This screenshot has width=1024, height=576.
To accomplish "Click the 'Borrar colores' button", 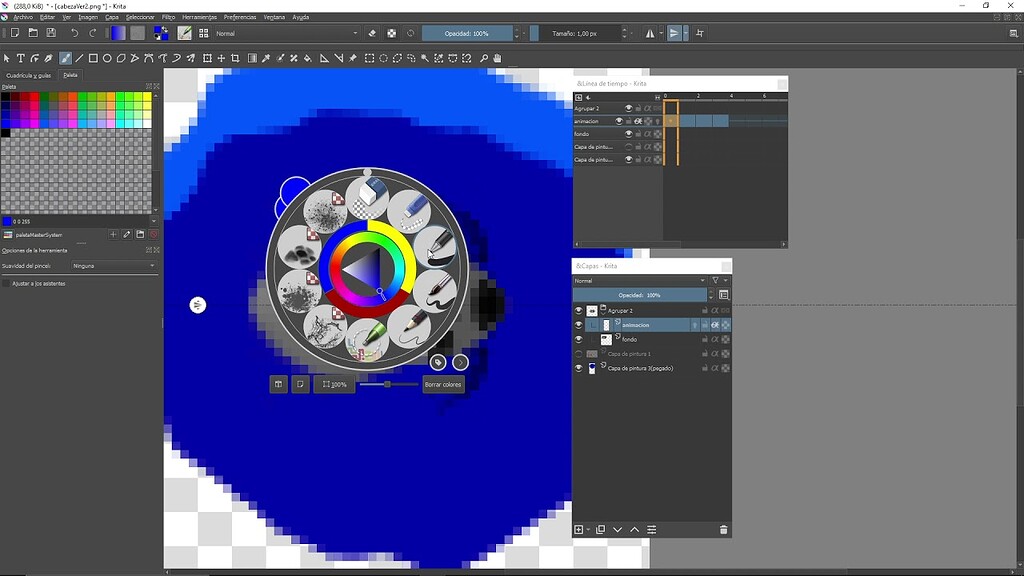I will [x=443, y=384].
